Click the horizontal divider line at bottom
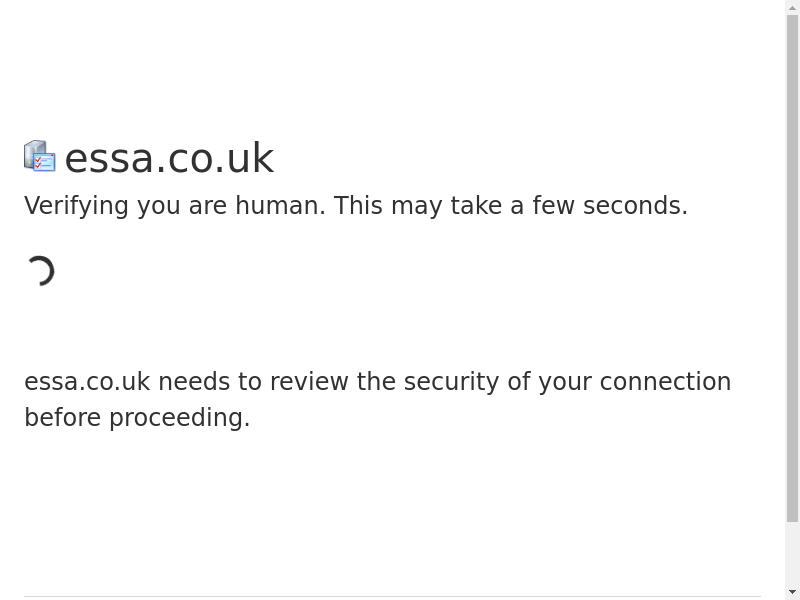Viewport: 800px width, 600px height. (392, 596)
